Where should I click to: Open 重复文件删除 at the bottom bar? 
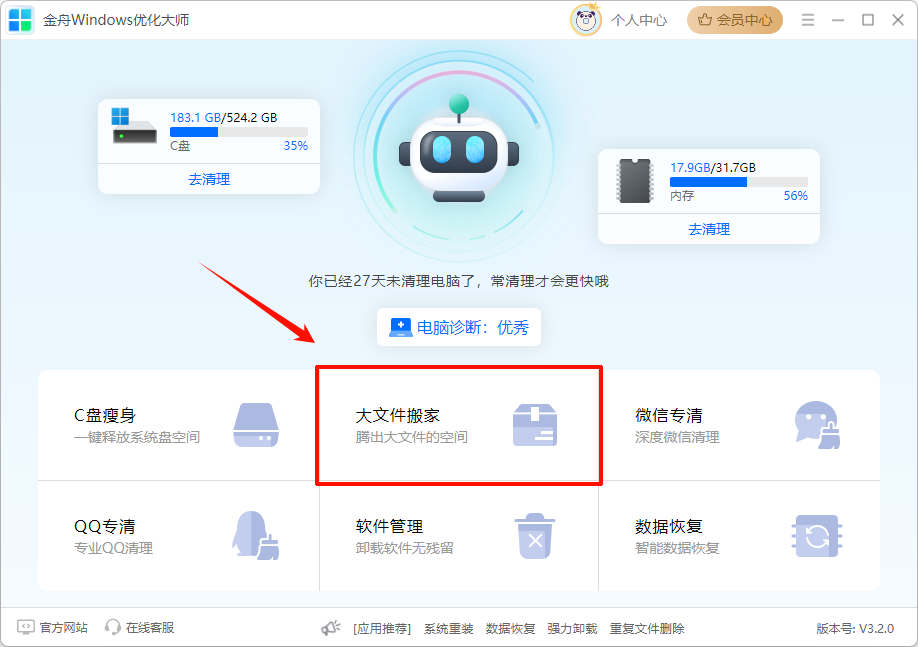[x=647, y=628]
